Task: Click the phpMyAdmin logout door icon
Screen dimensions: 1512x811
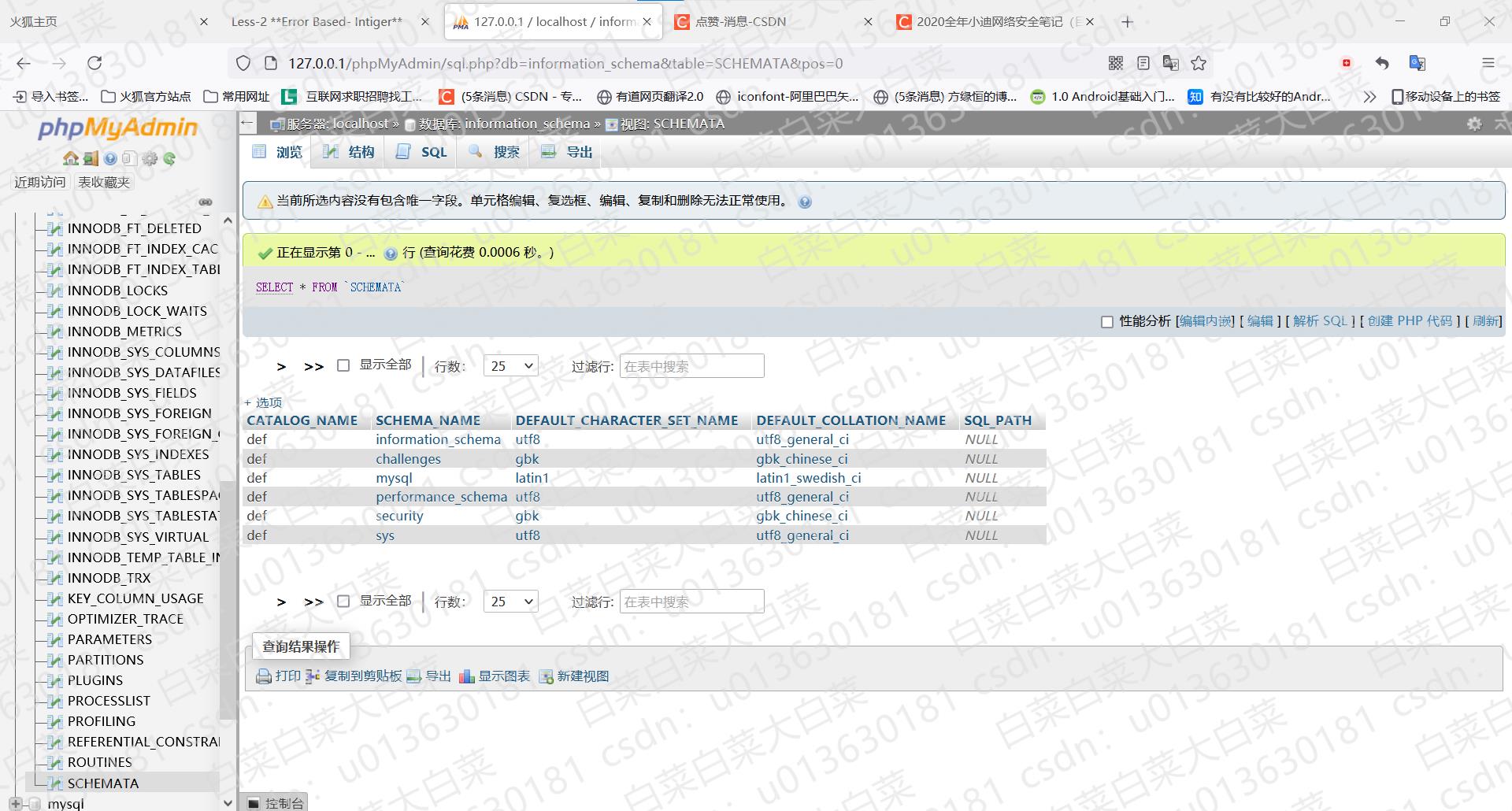Action: click(91, 158)
